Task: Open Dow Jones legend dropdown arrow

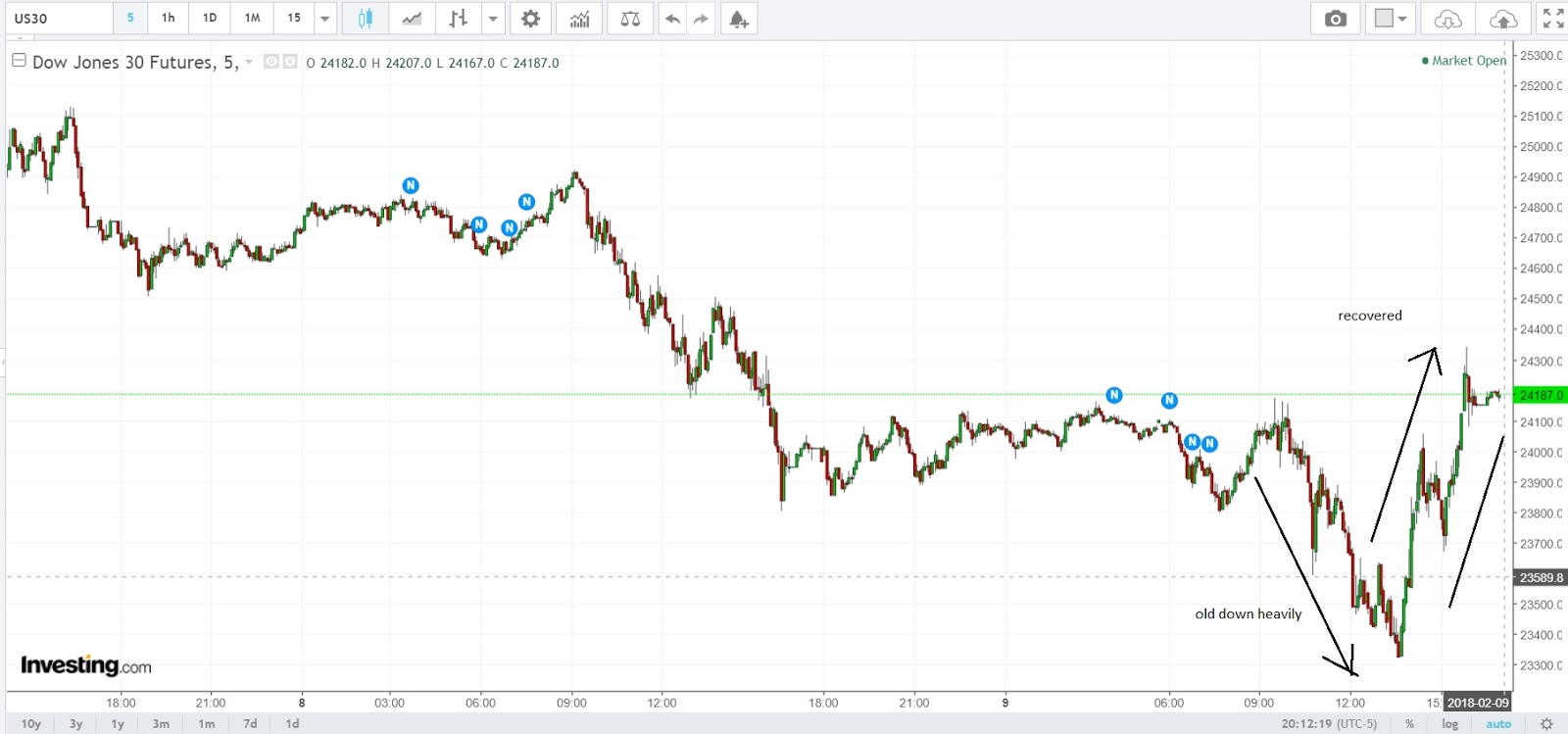Action: click(249, 63)
